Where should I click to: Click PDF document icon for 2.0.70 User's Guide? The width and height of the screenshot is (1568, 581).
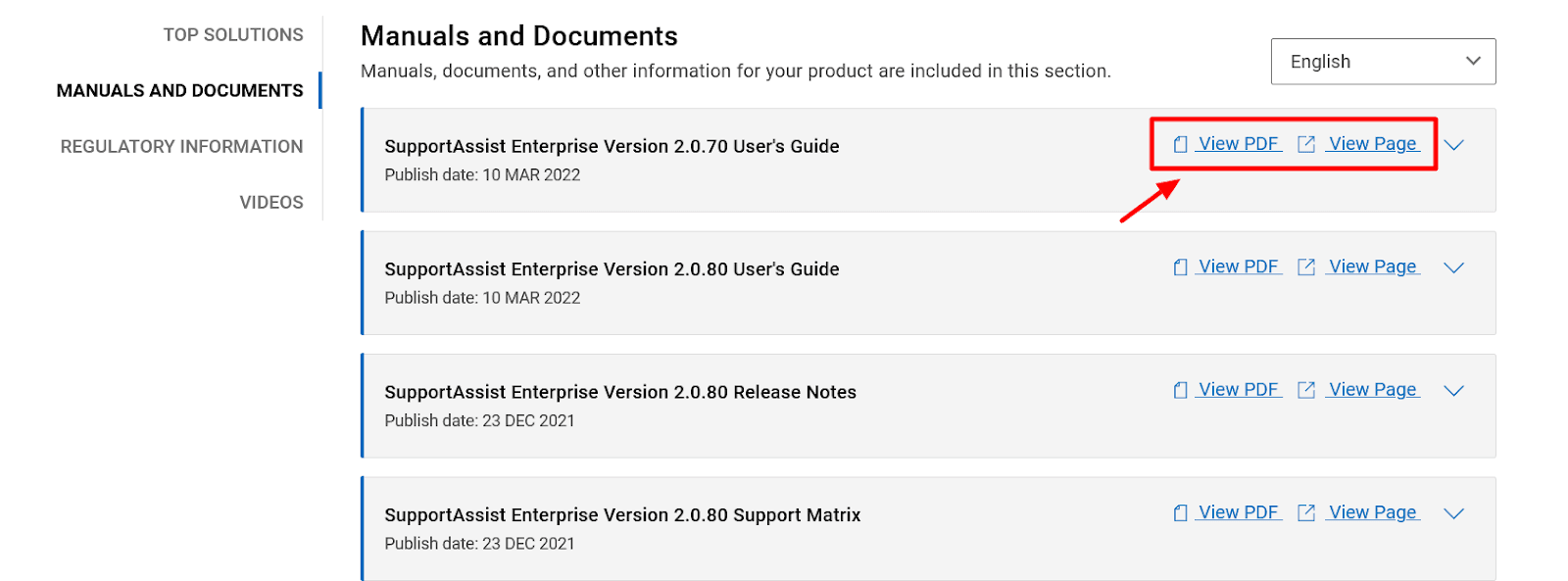pyautogui.click(x=1181, y=144)
